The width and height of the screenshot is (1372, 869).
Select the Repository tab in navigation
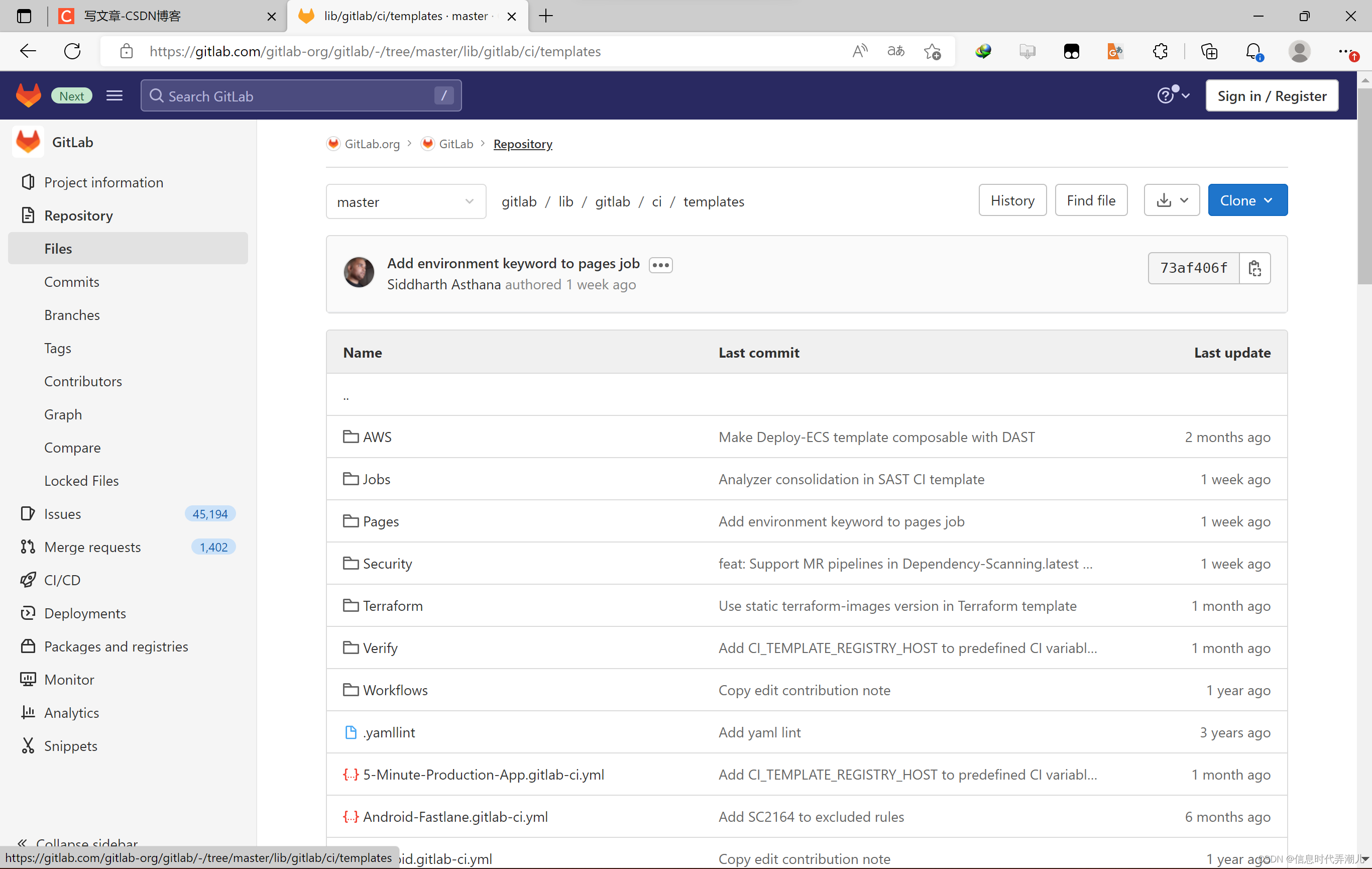click(x=78, y=215)
